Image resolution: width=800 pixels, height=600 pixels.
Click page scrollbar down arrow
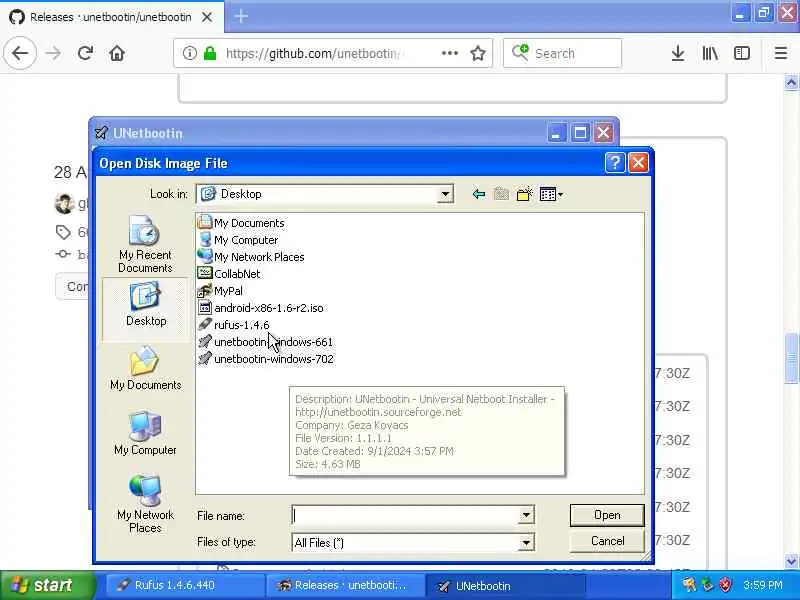(791, 561)
